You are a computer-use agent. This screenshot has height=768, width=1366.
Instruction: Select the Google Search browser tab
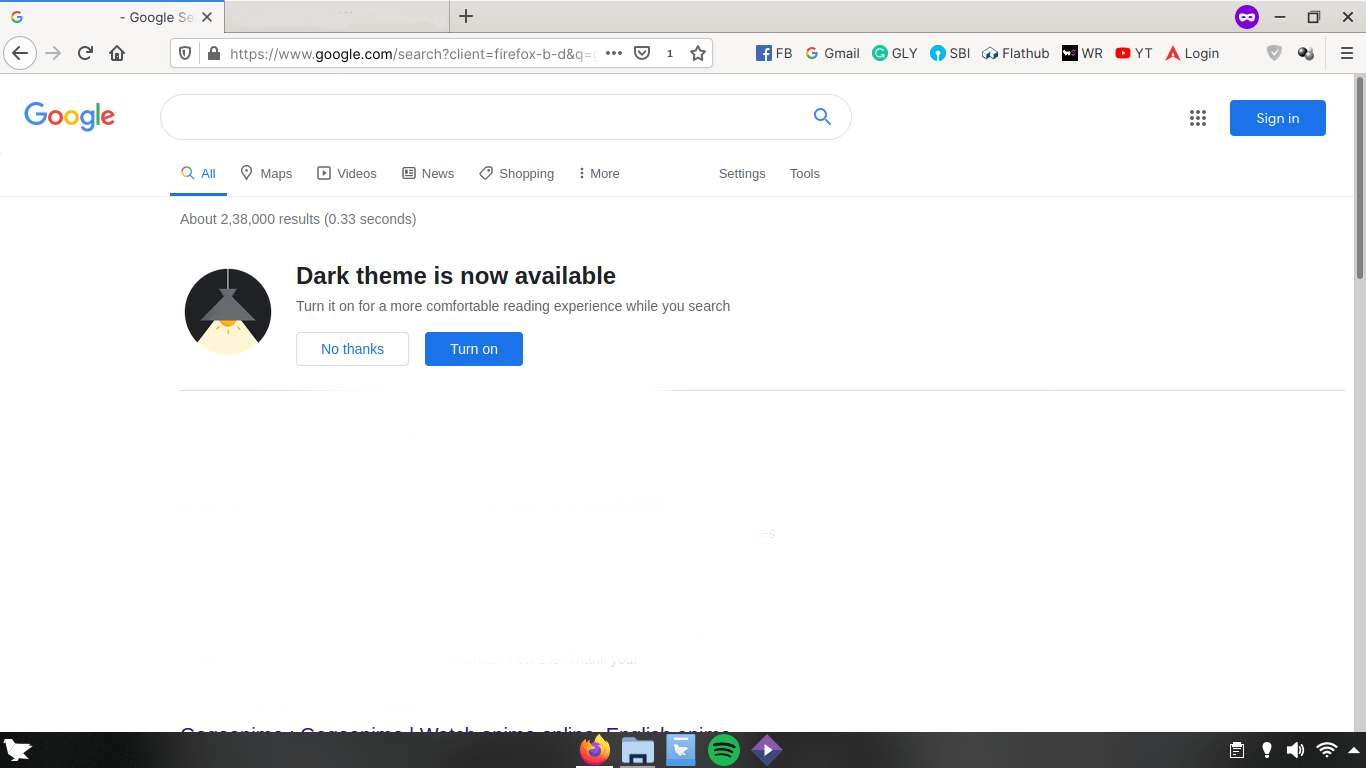[112, 17]
